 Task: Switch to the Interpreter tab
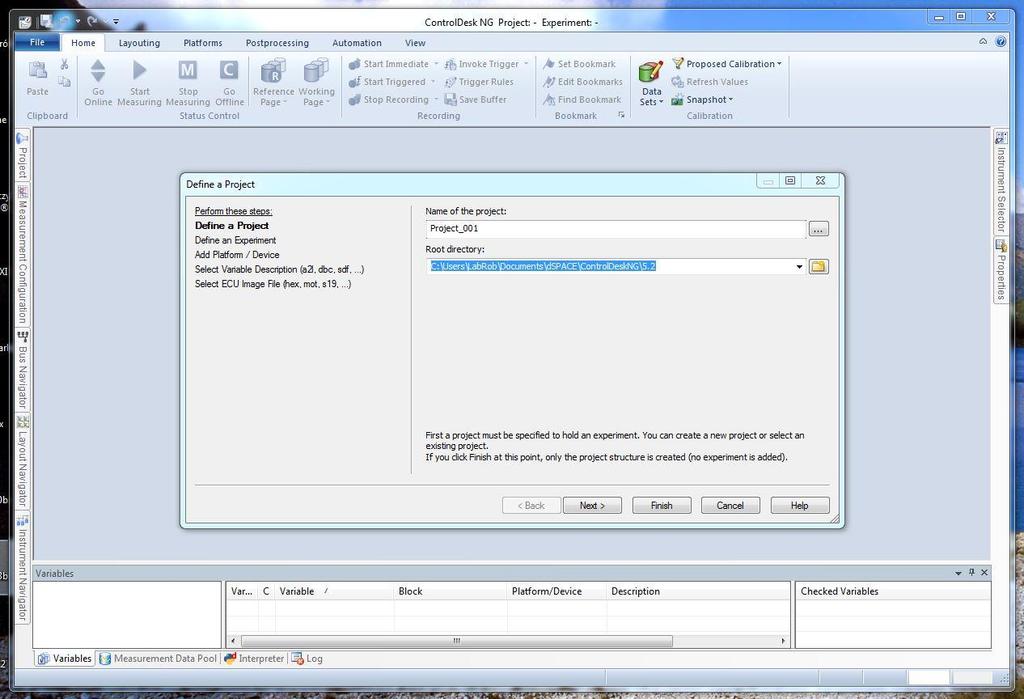tap(254, 658)
